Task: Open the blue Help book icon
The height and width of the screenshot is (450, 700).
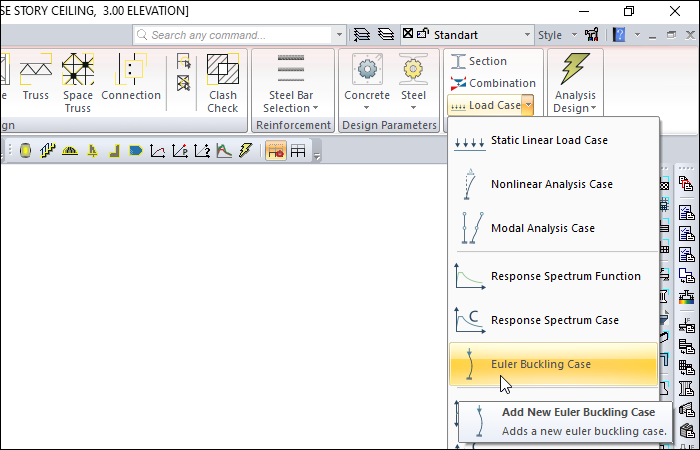Action: tap(619, 34)
